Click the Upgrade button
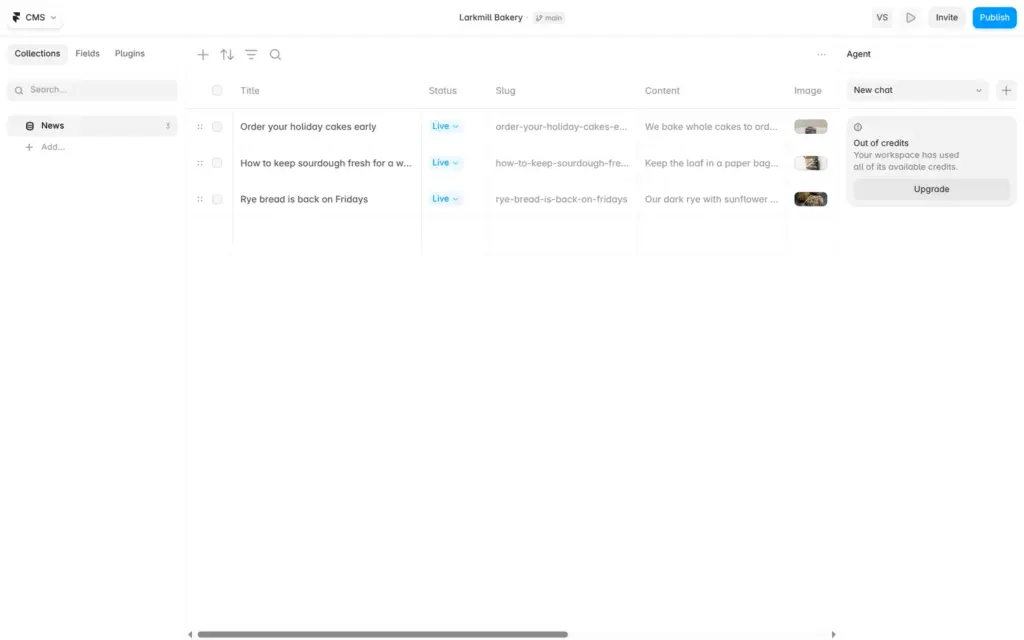This screenshot has width=1024, height=640. pyautogui.click(x=931, y=189)
